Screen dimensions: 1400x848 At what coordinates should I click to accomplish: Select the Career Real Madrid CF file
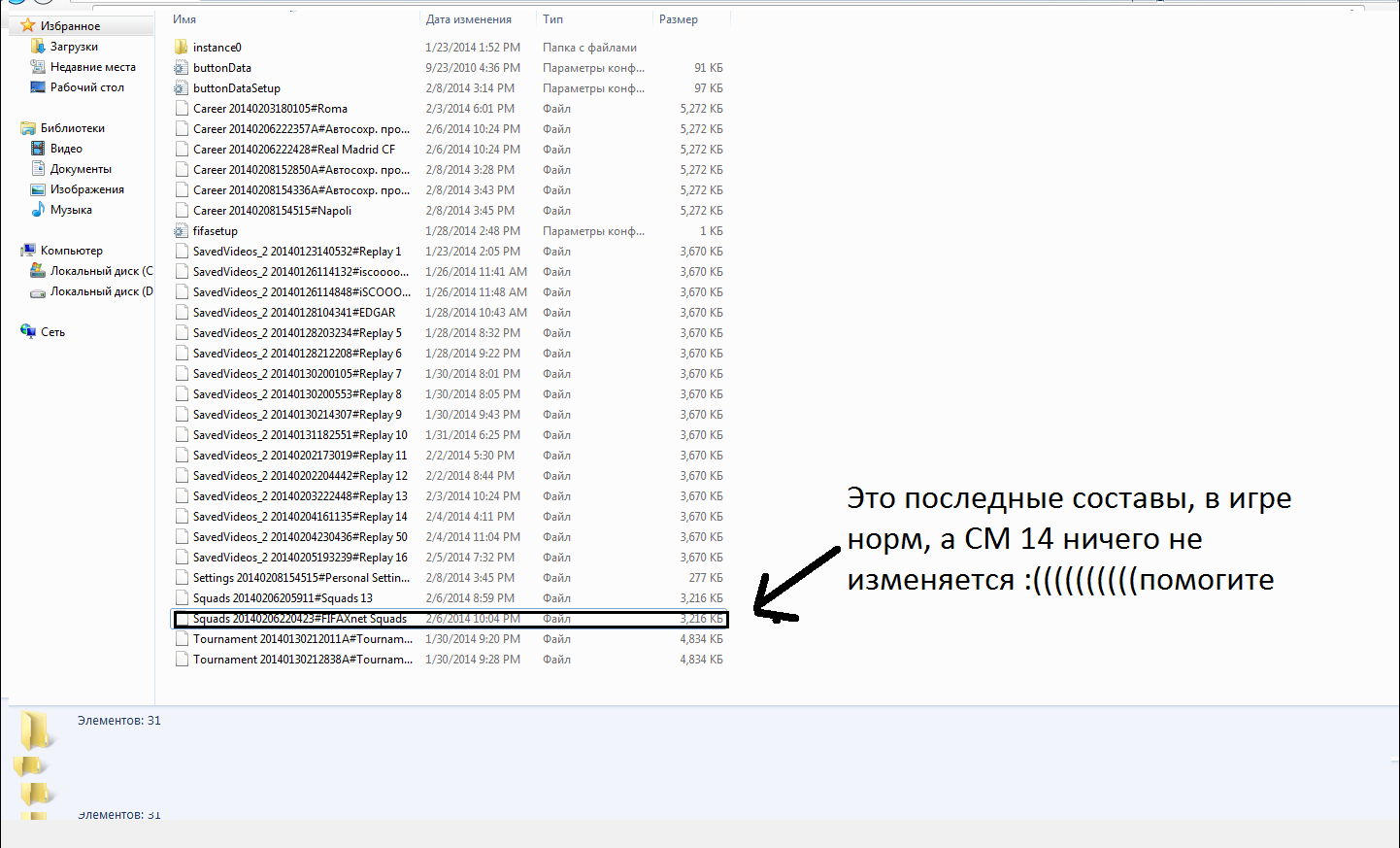pos(294,149)
